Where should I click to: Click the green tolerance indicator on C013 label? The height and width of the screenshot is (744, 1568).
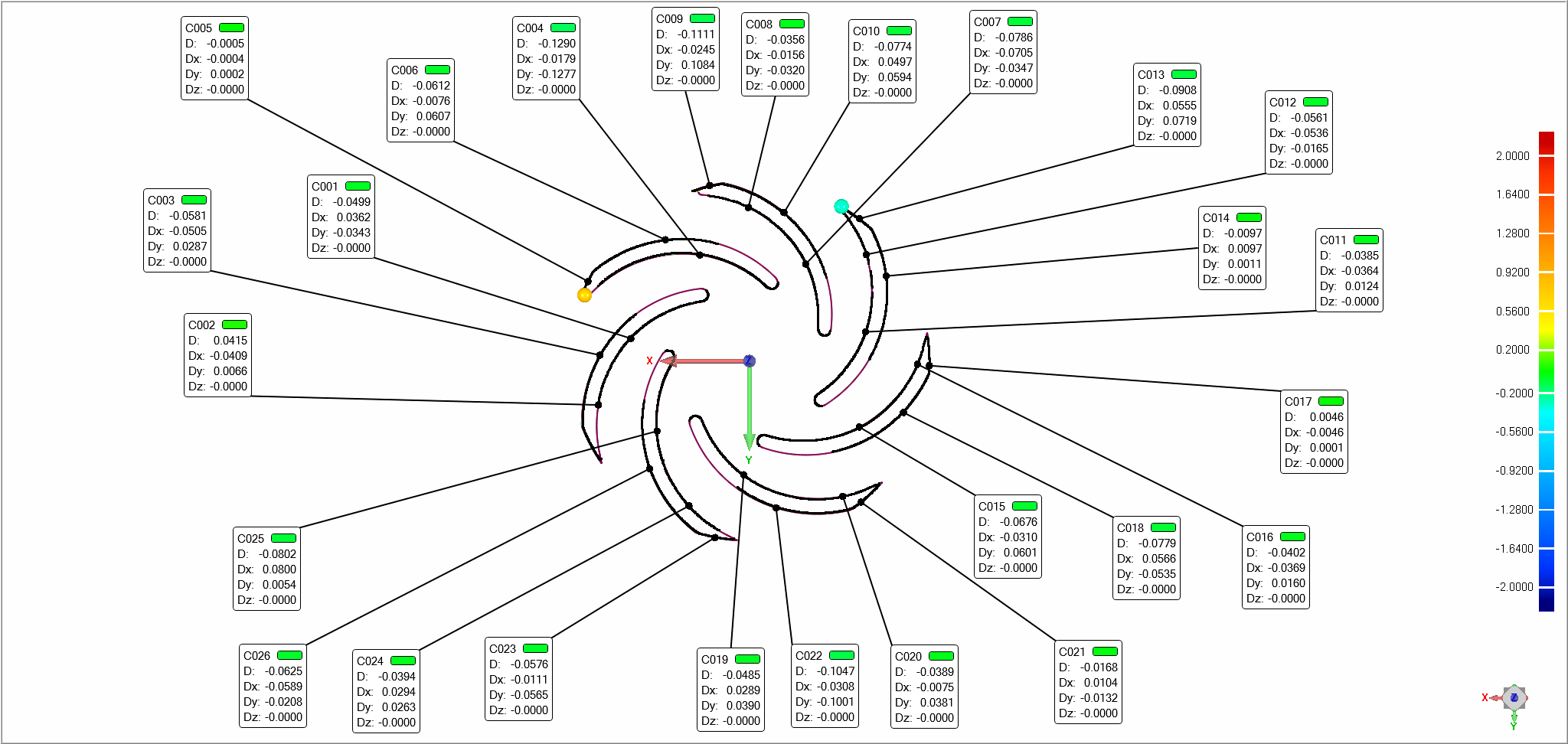coord(1184,75)
